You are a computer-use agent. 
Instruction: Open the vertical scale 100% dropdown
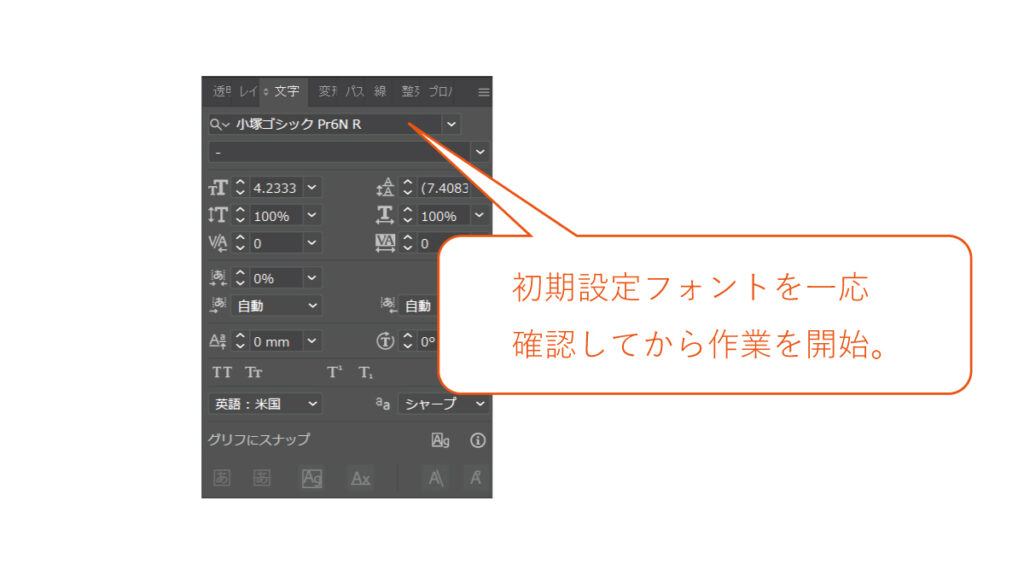pyautogui.click(x=312, y=216)
